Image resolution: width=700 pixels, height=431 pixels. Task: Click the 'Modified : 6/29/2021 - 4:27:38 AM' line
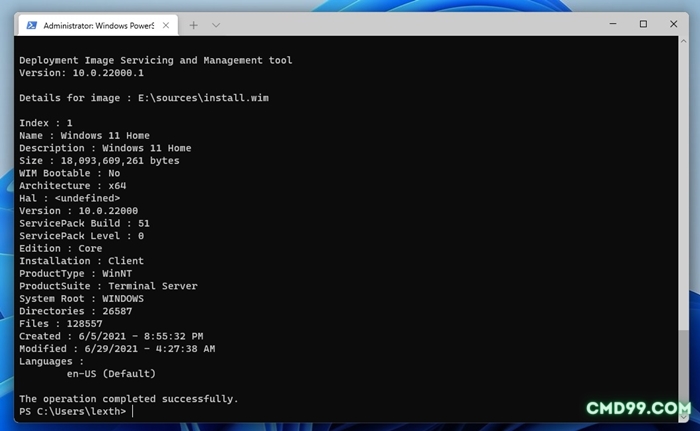click(117, 348)
